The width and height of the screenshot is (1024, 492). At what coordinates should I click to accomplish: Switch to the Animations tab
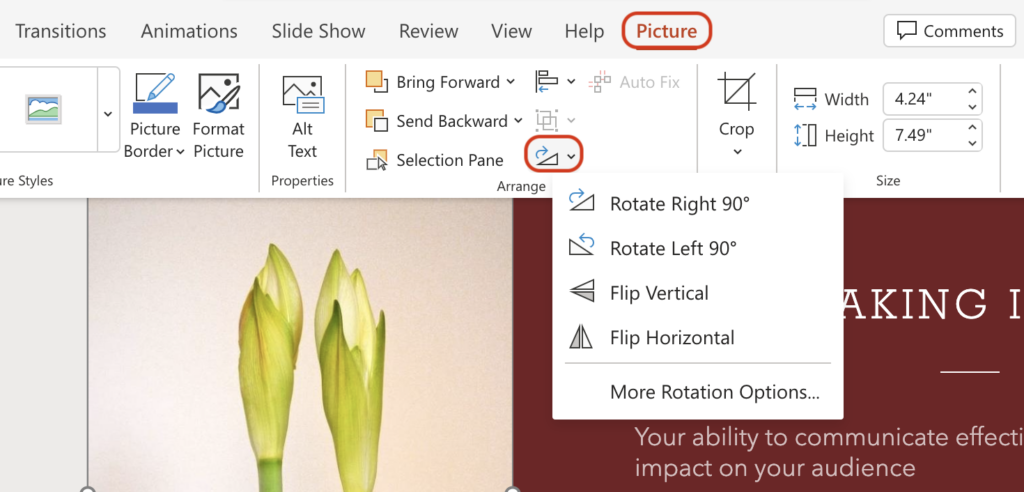point(189,31)
